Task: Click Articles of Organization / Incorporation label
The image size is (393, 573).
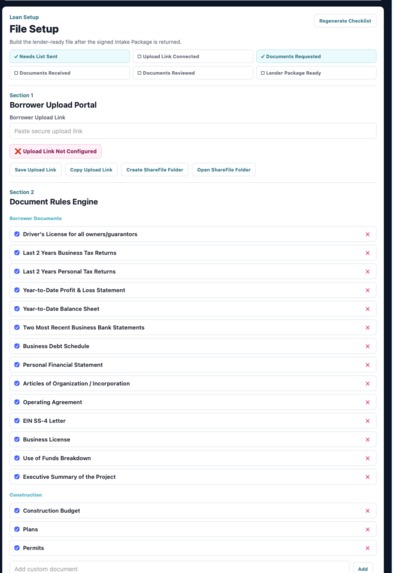Action: coord(76,383)
